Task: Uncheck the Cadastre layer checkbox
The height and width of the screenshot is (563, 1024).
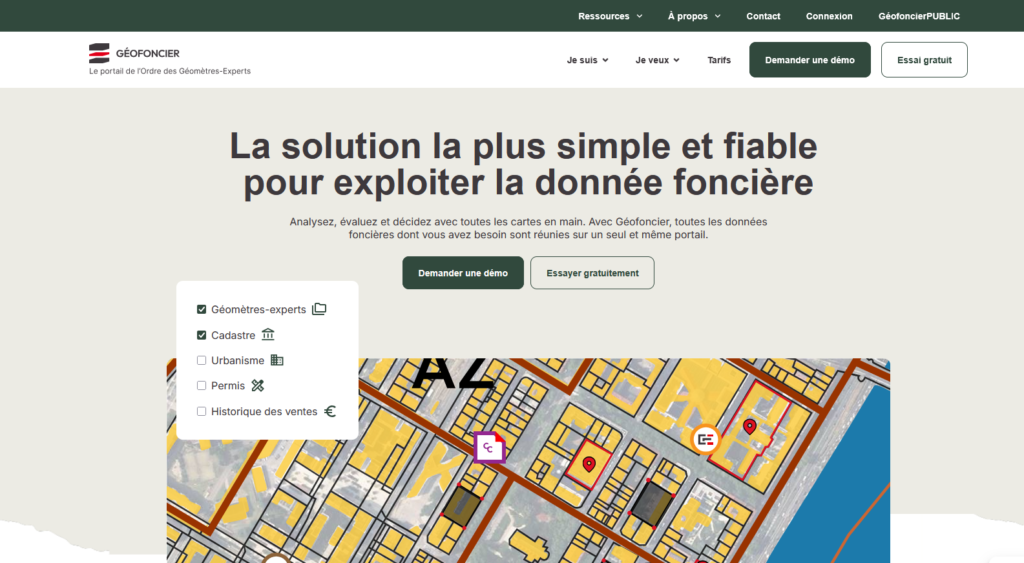Action: click(x=201, y=335)
